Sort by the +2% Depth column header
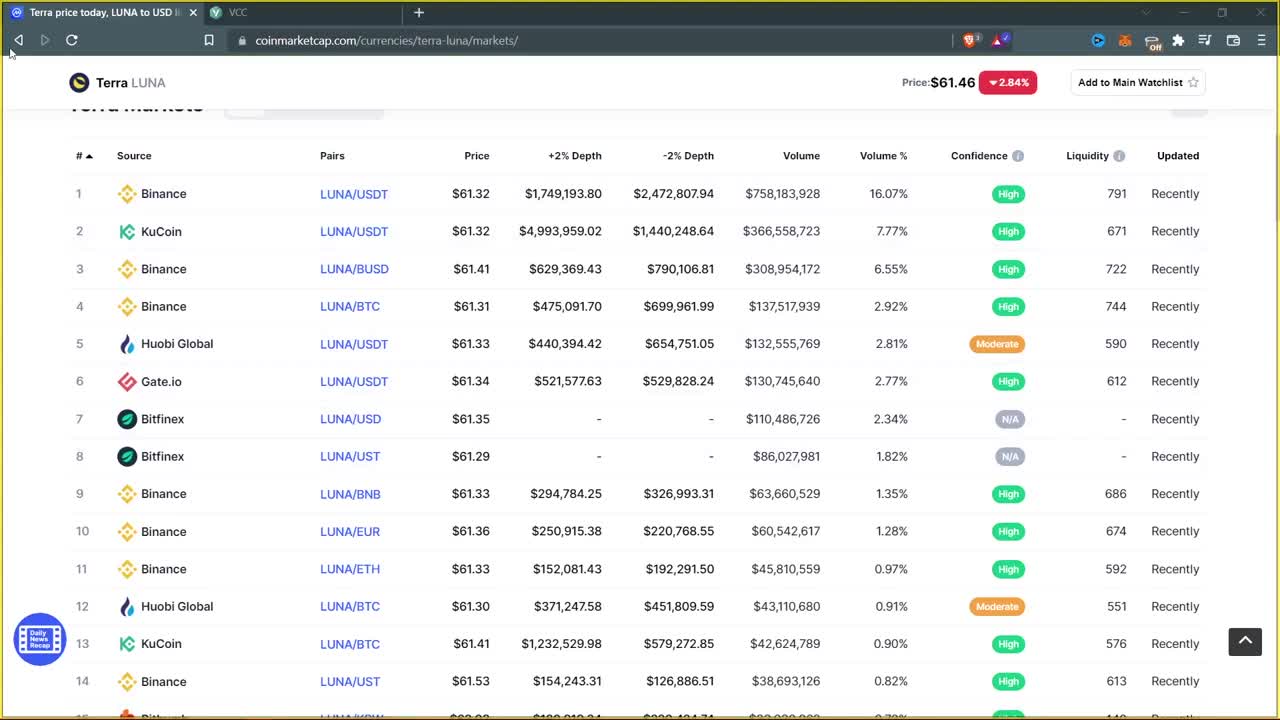Screen dimensions: 1280x720 click(575, 156)
